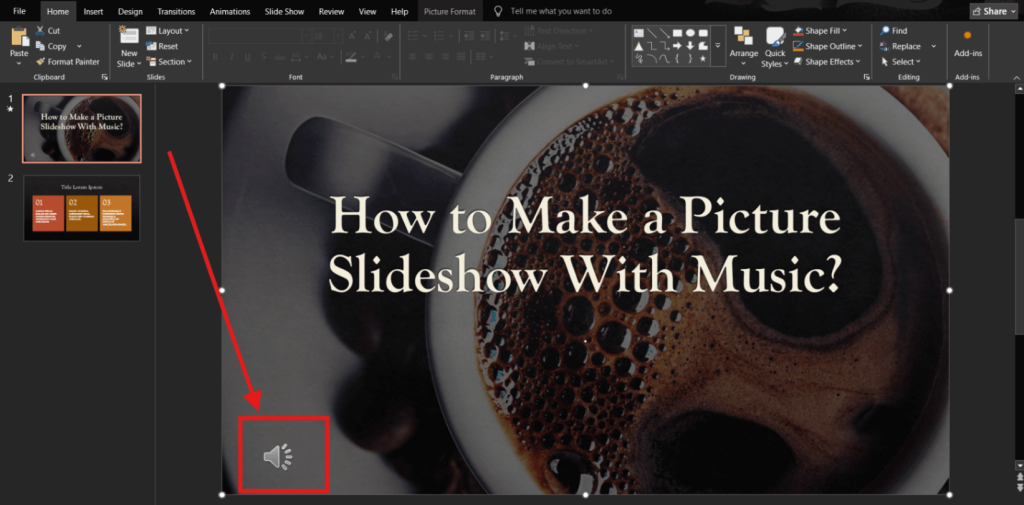The image size is (1024, 505).
Task: Open the Layout dropdown
Action: [x=168, y=31]
